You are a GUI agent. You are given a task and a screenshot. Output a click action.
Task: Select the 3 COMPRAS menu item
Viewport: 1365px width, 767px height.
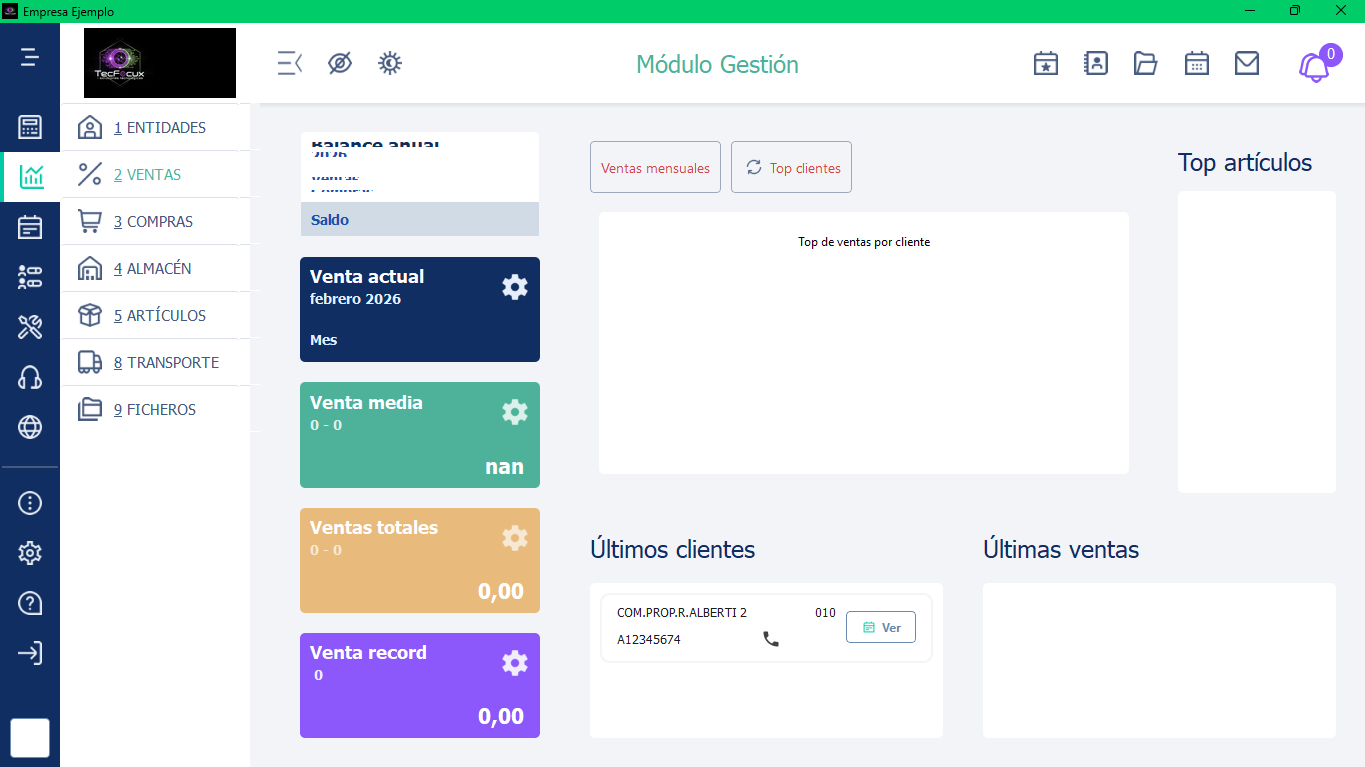coord(154,222)
